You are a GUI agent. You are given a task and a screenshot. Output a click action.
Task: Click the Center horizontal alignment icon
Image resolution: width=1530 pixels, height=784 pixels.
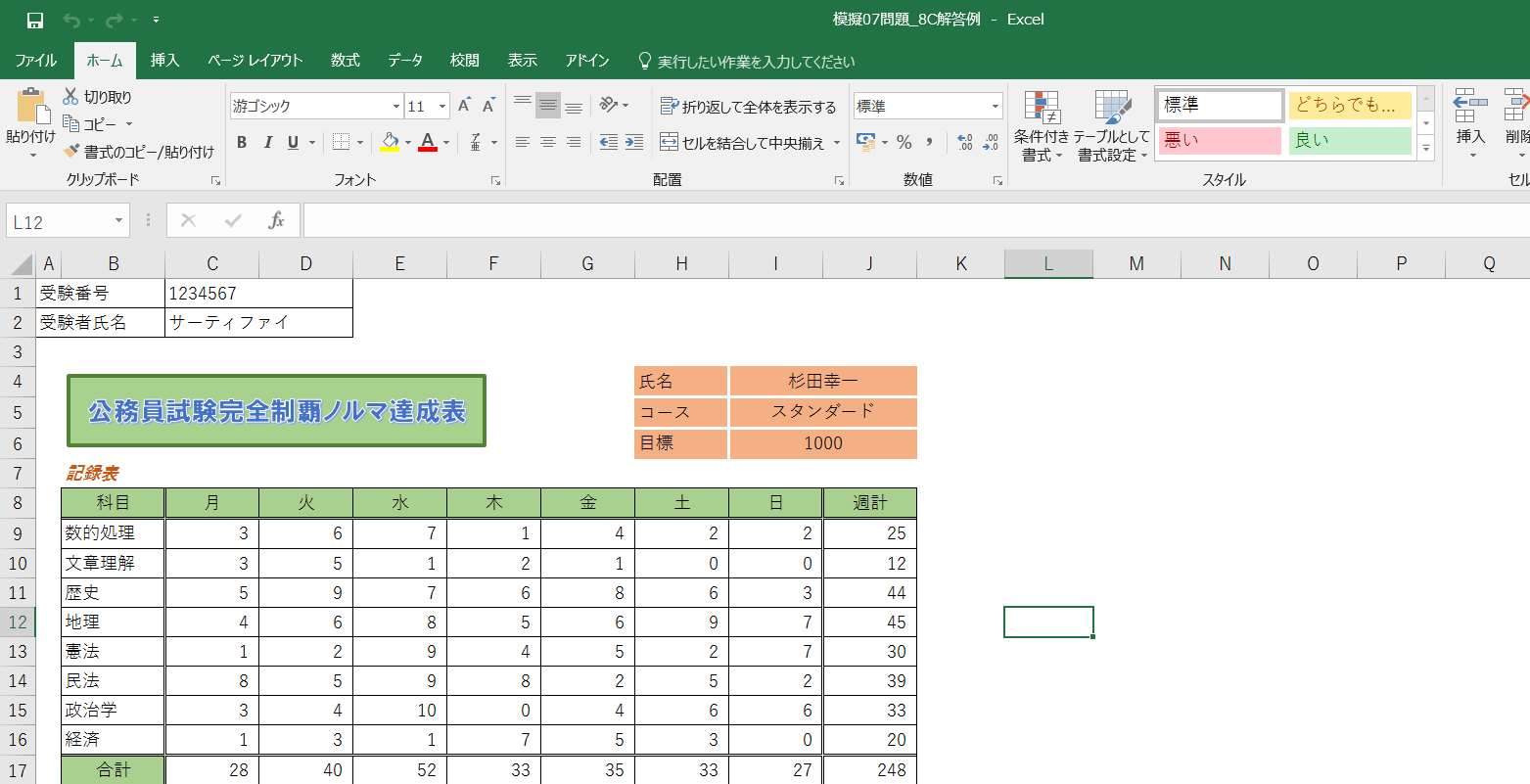(x=548, y=143)
